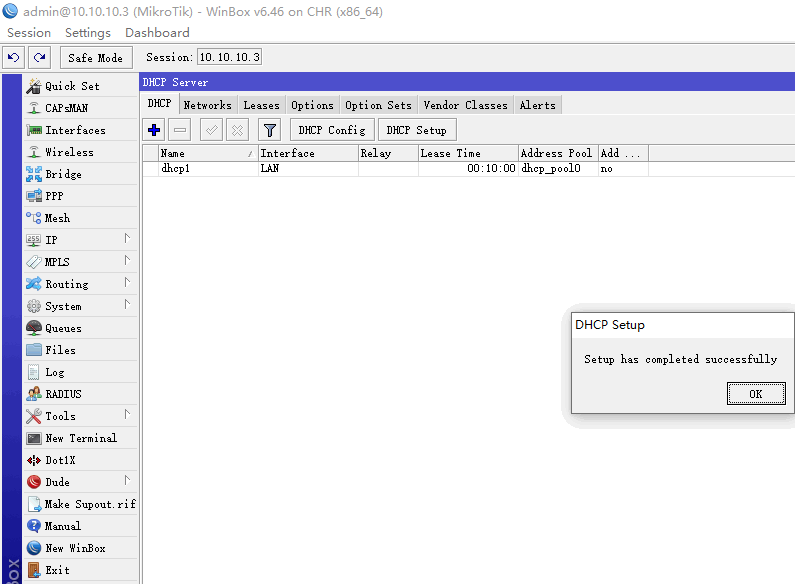Click the Undo arrow icon
Viewport: 795px width, 584px height.
pos(14,57)
